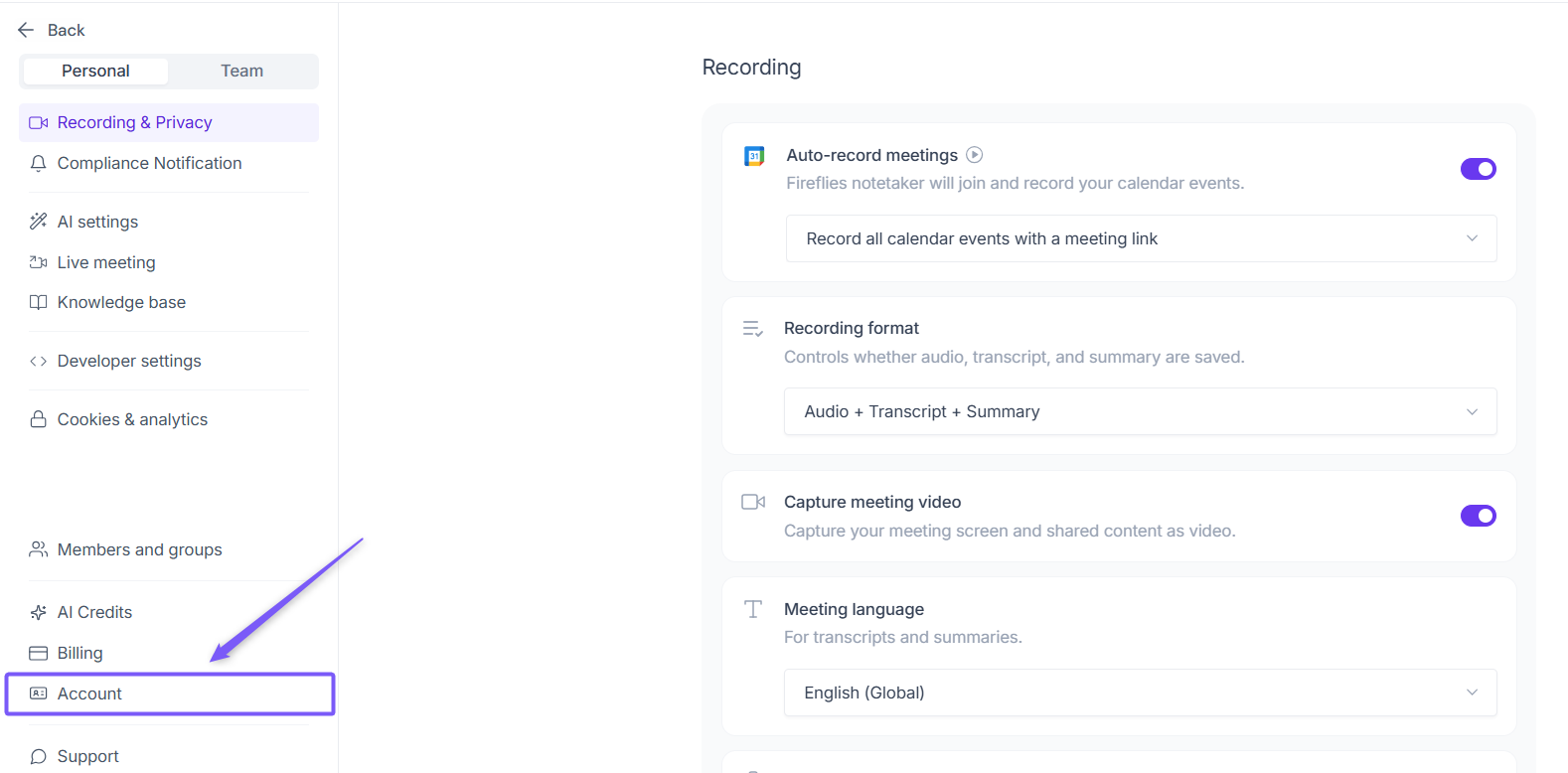Click 'For transcripts and summaries.' description
Screen dimensions: 1568x773
point(903,637)
